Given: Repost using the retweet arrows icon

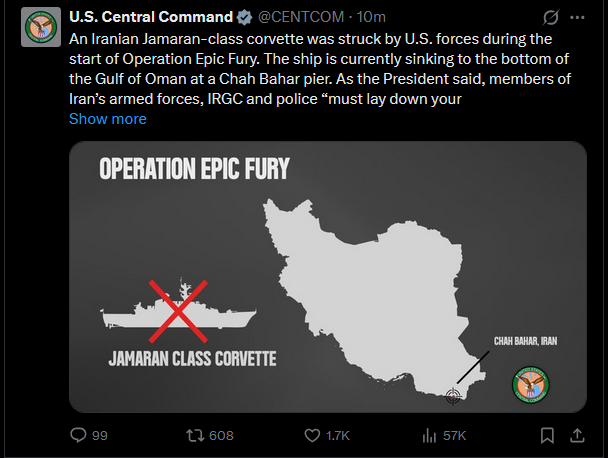Looking at the screenshot, I should pos(196,435).
